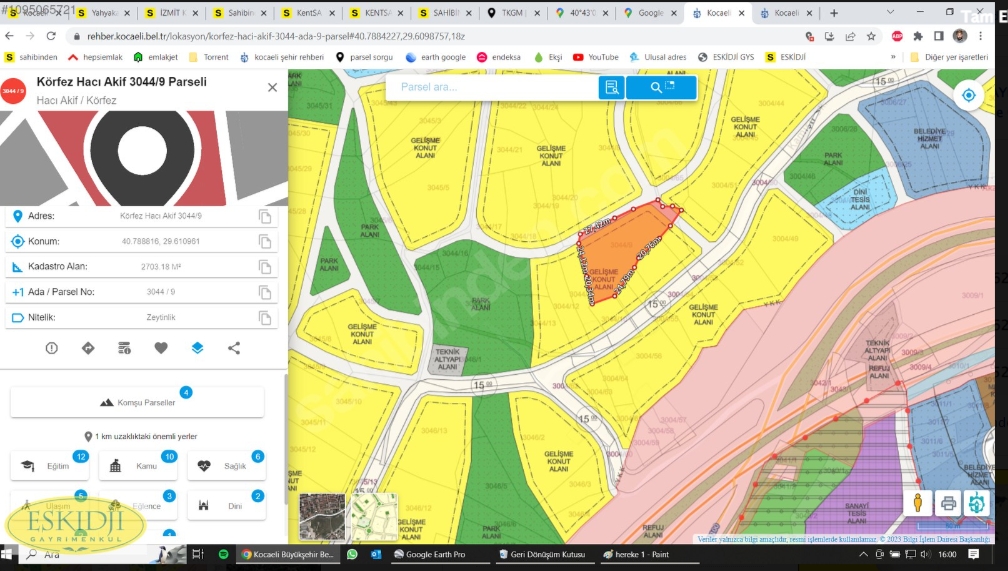This screenshot has height=571, width=1008.
Task: Click the report problem exclamation icon
Action: point(51,348)
